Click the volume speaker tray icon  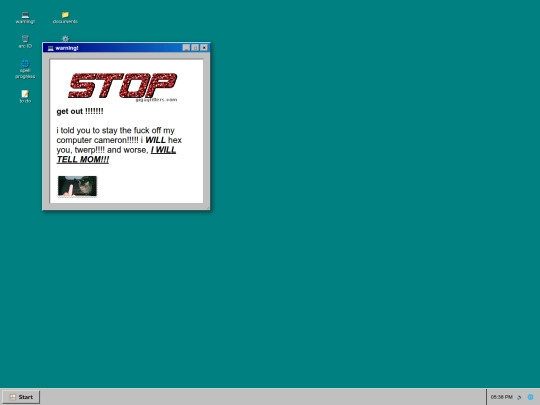coord(519,397)
